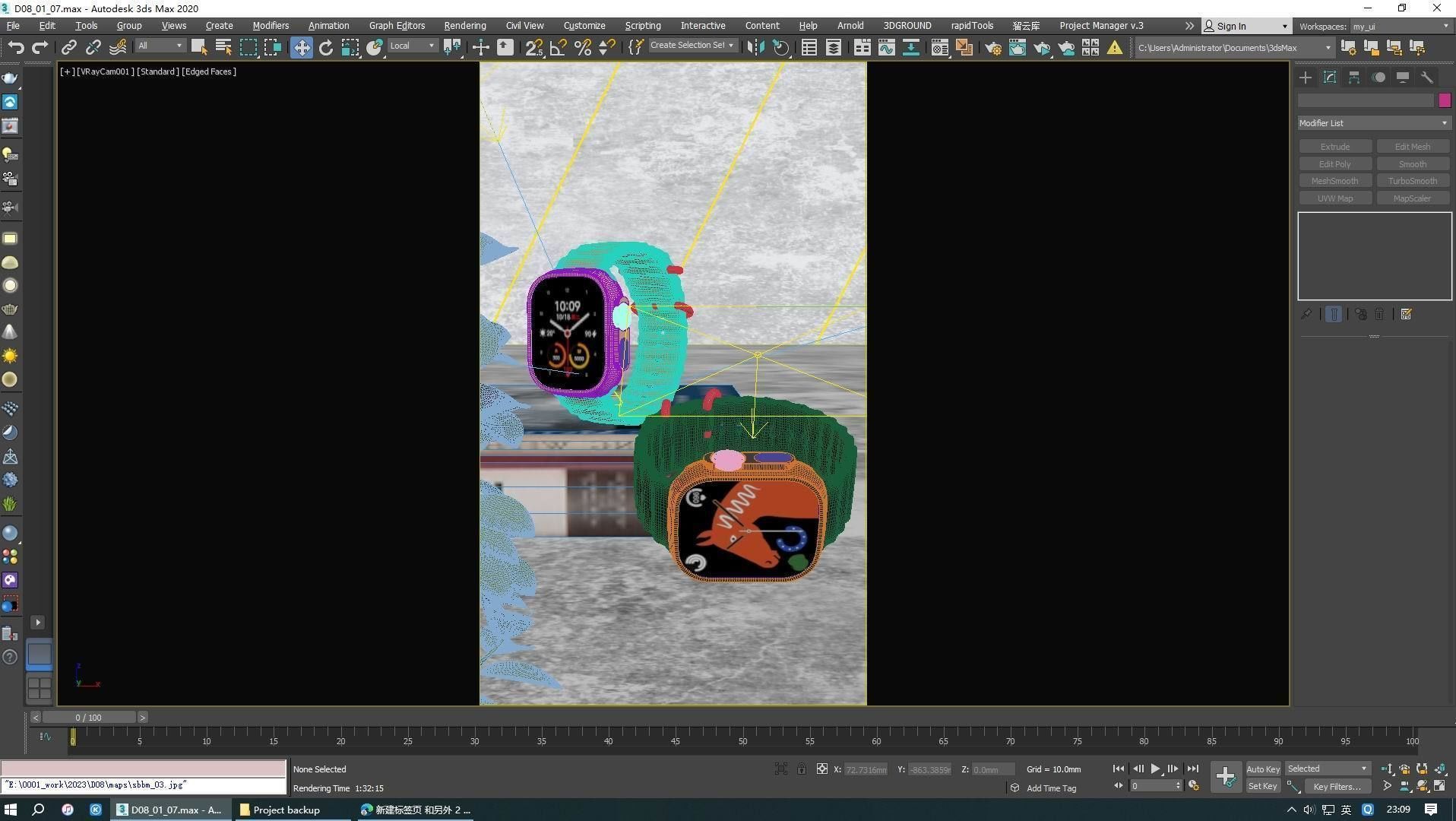Open the Rendered Frame Window icon

[x=1018, y=48]
